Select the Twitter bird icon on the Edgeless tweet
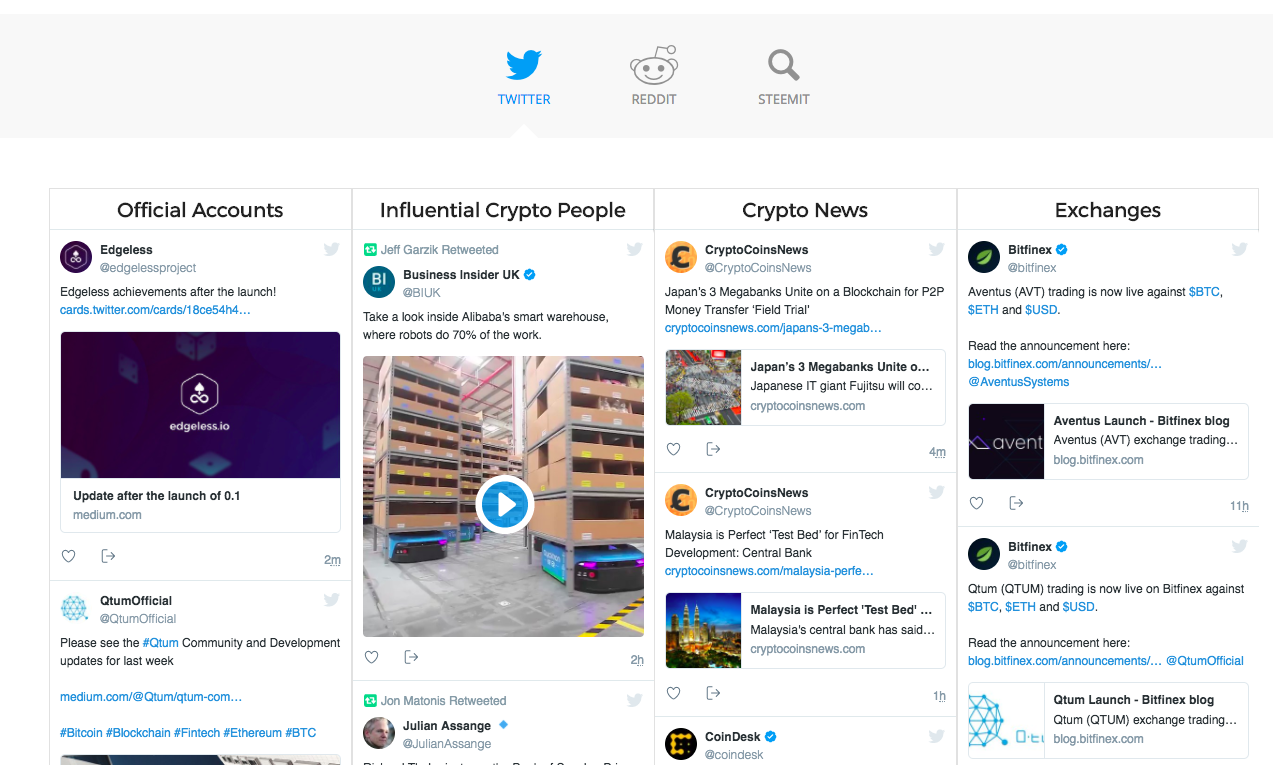The width and height of the screenshot is (1273, 765). click(331, 249)
